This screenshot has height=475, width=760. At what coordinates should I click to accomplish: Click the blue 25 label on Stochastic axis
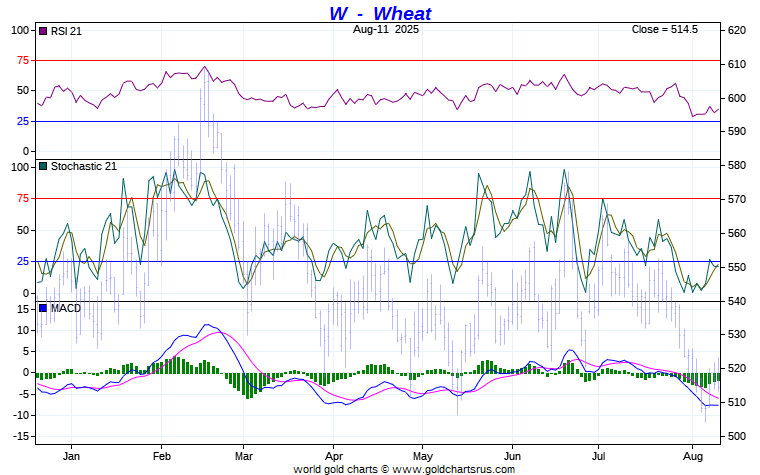coord(23,261)
